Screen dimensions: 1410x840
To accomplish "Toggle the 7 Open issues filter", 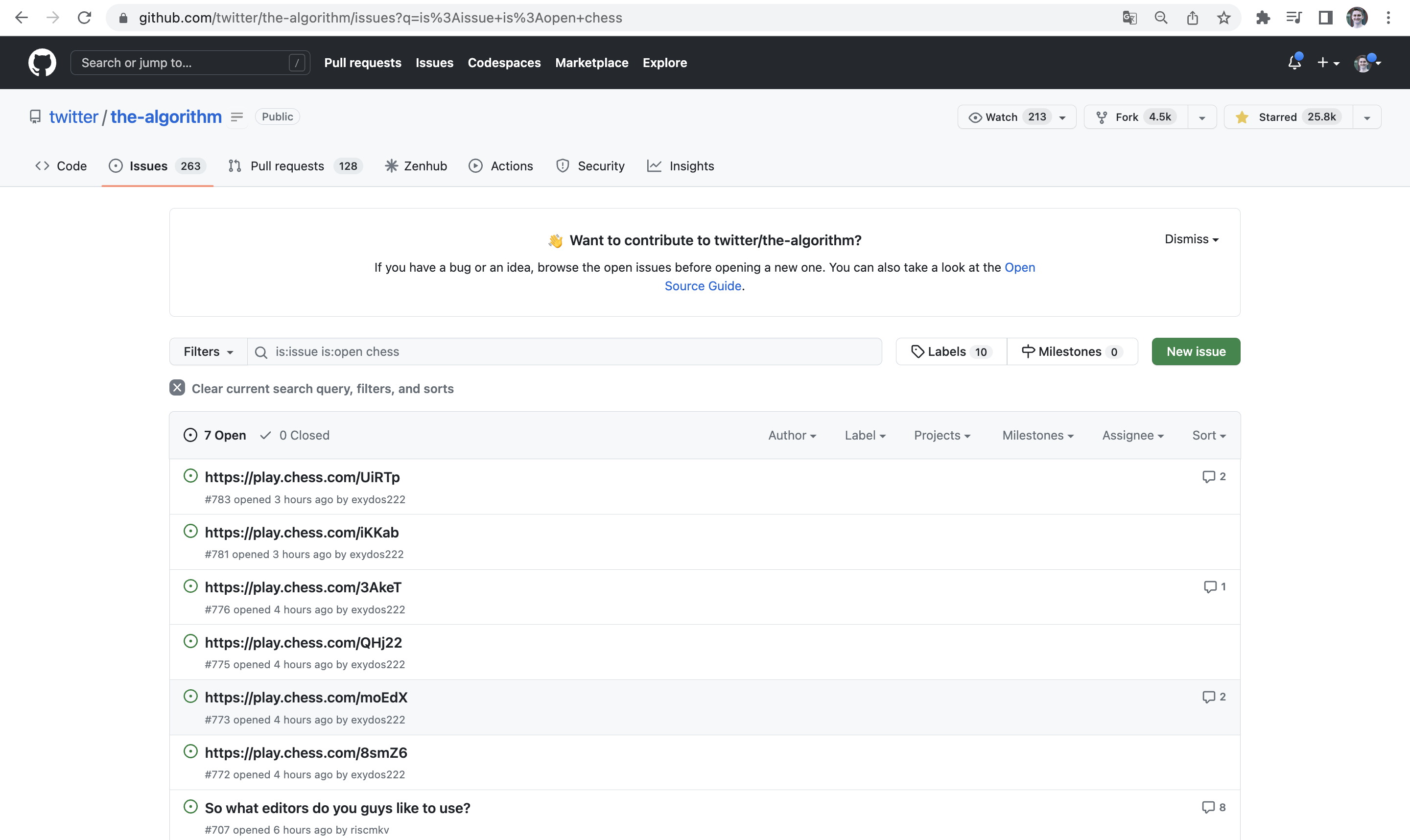I will pos(215,435).
